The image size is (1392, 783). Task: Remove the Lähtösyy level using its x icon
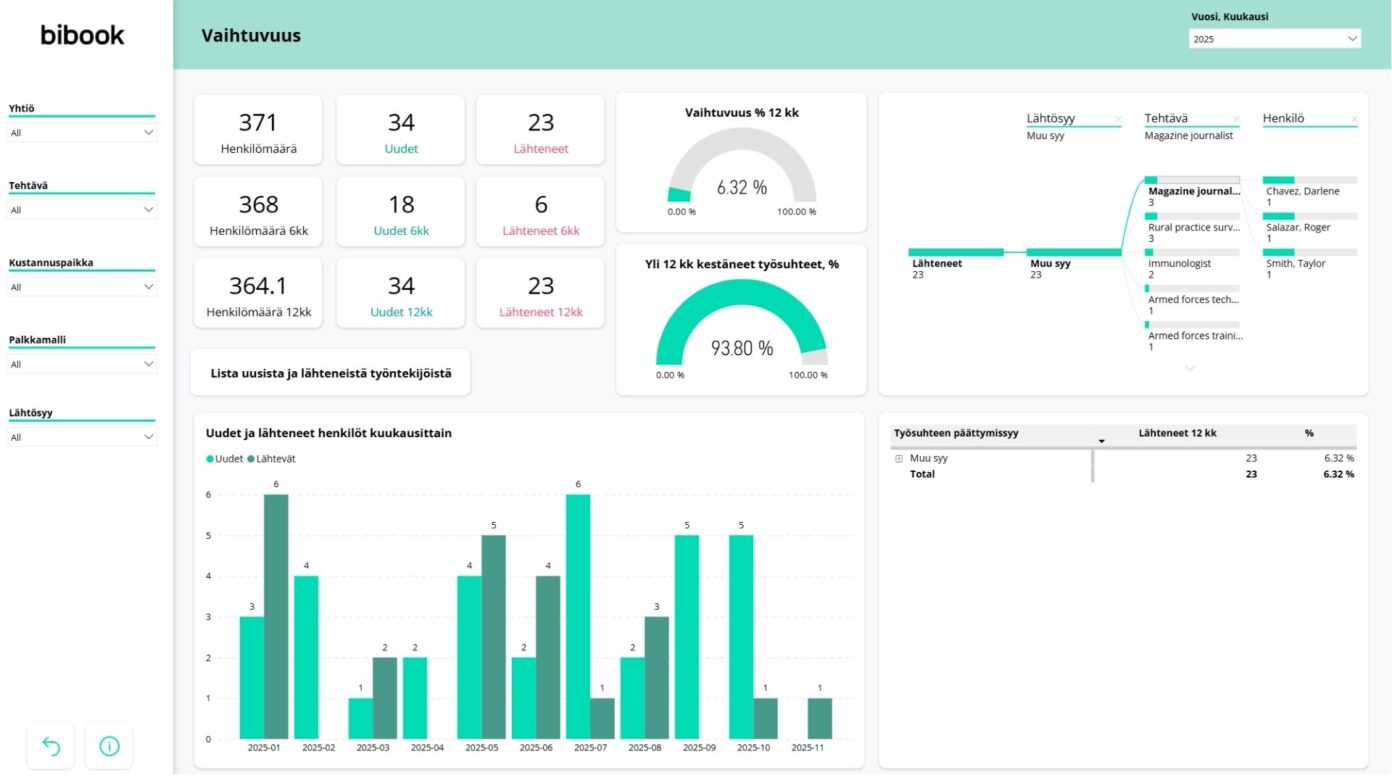(x=1119, y=118)
